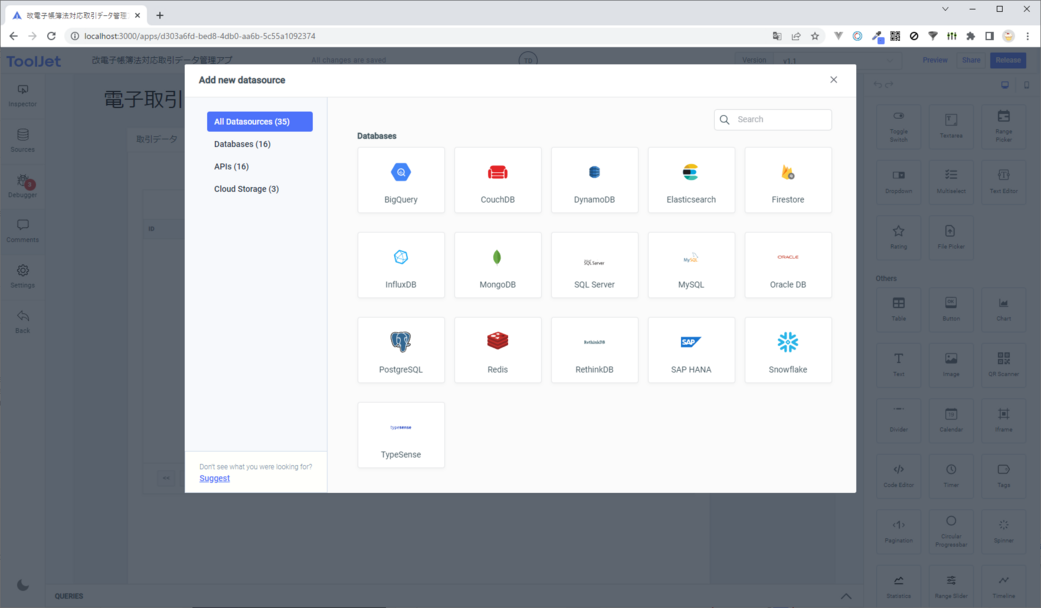
Task: Choose the InfluxDB datasource card
Action: tap(401, 265)
